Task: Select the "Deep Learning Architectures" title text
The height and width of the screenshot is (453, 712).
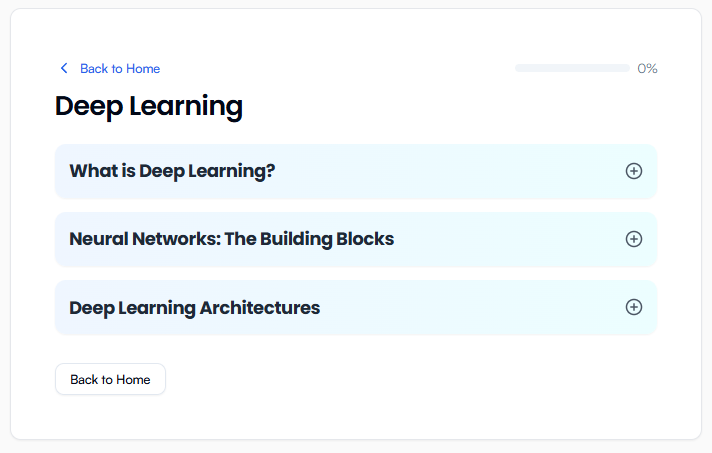Action: pos(194,307)
